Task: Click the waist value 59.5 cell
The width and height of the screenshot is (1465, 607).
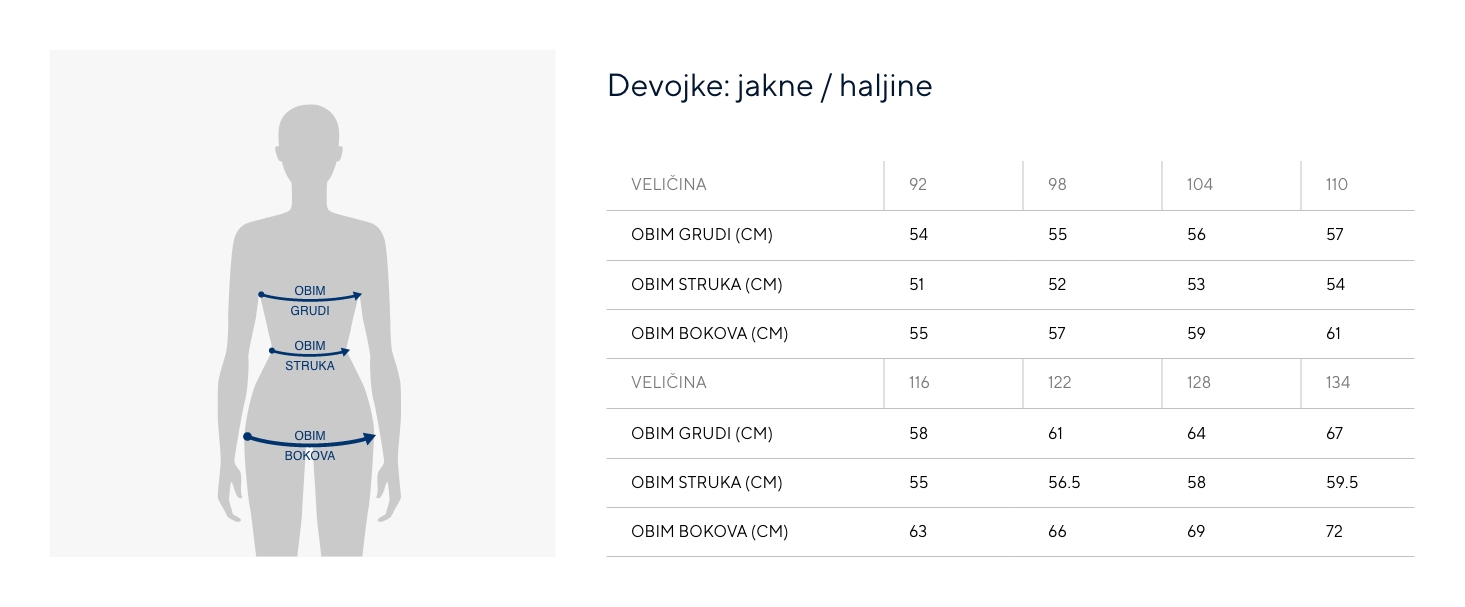Action: pos(1342,482)
